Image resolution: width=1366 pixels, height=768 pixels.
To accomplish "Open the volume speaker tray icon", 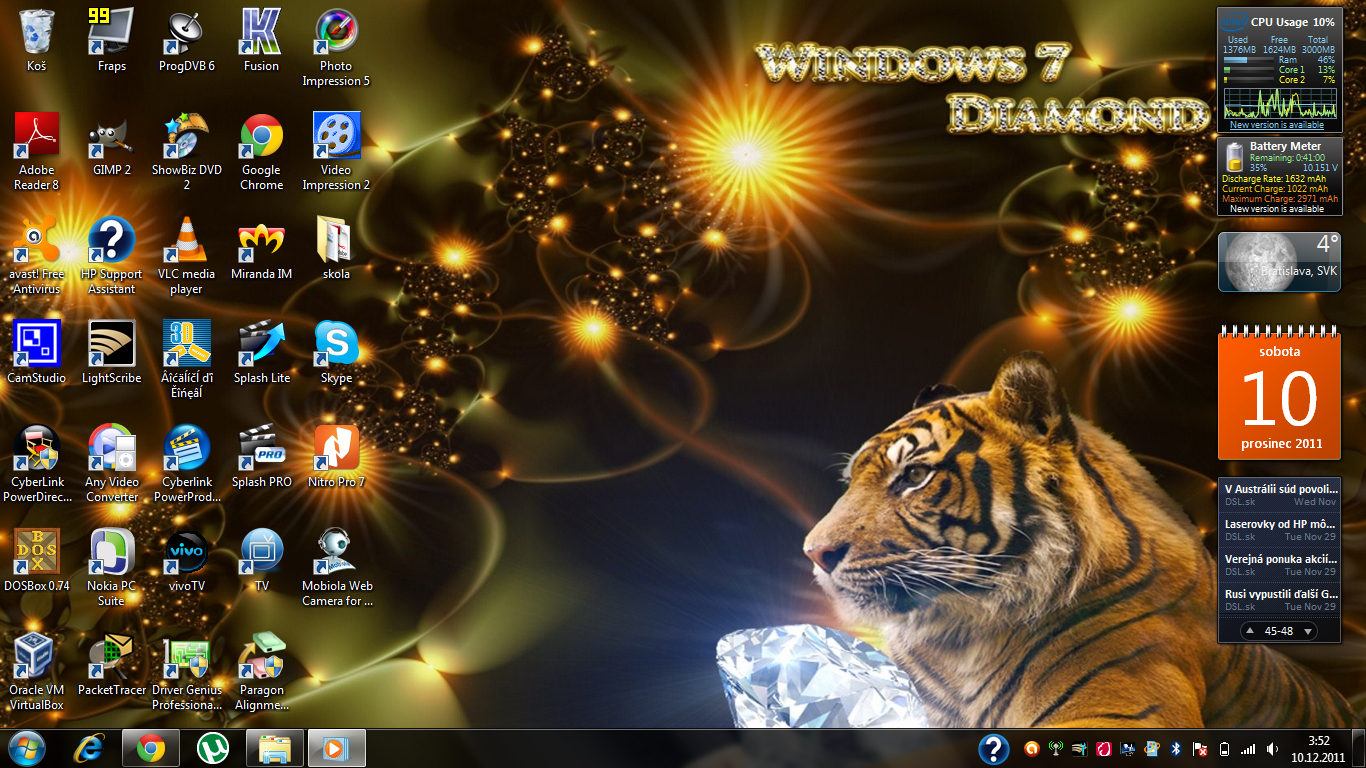I will (x=1272, y=748).
